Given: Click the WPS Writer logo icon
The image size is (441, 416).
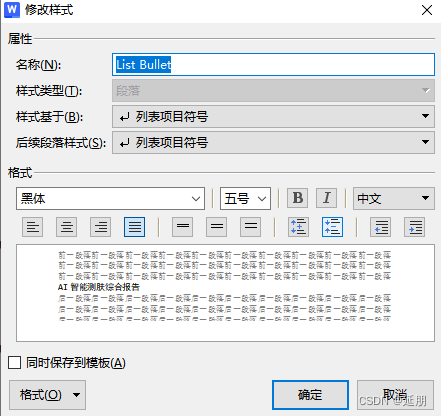Looking at the screenshot, I should tap(12, 10).
